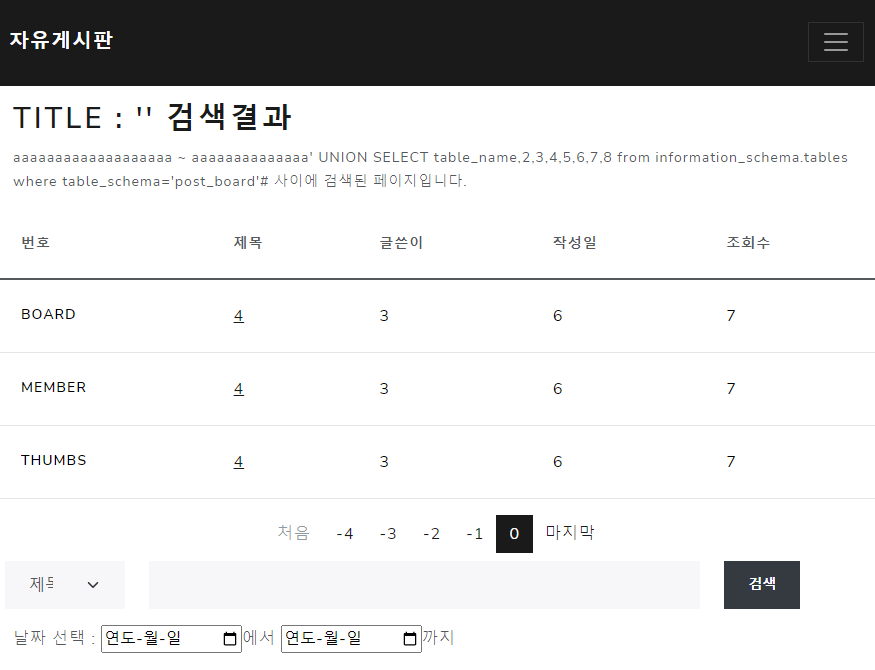Go to page -3
The height and width of the screenshot is (670, 875).
(x=388, y=534)
